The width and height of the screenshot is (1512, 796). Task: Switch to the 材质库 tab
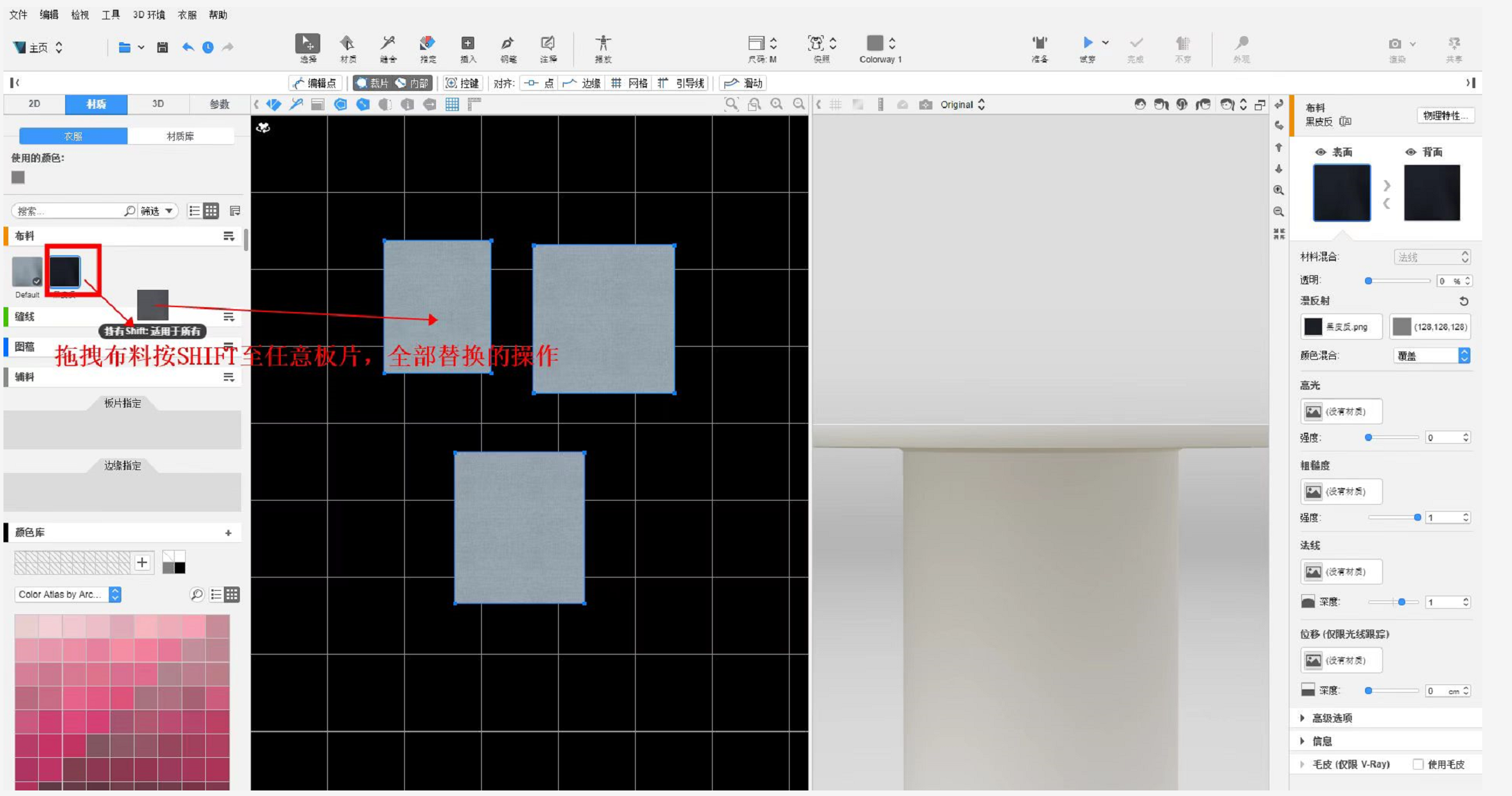coord(180,136)
